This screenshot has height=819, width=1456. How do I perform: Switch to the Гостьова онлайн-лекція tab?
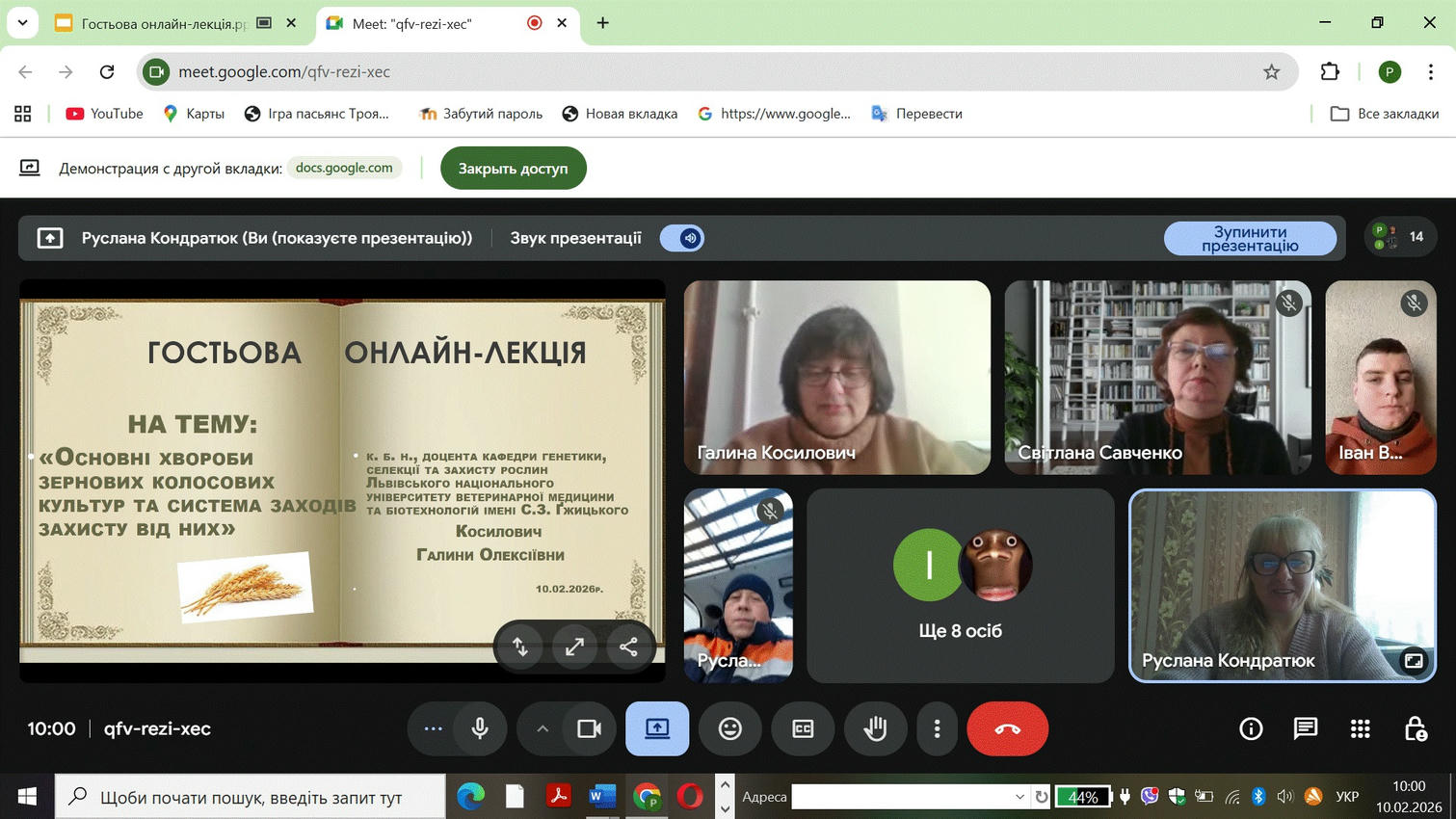click(164, 23)
